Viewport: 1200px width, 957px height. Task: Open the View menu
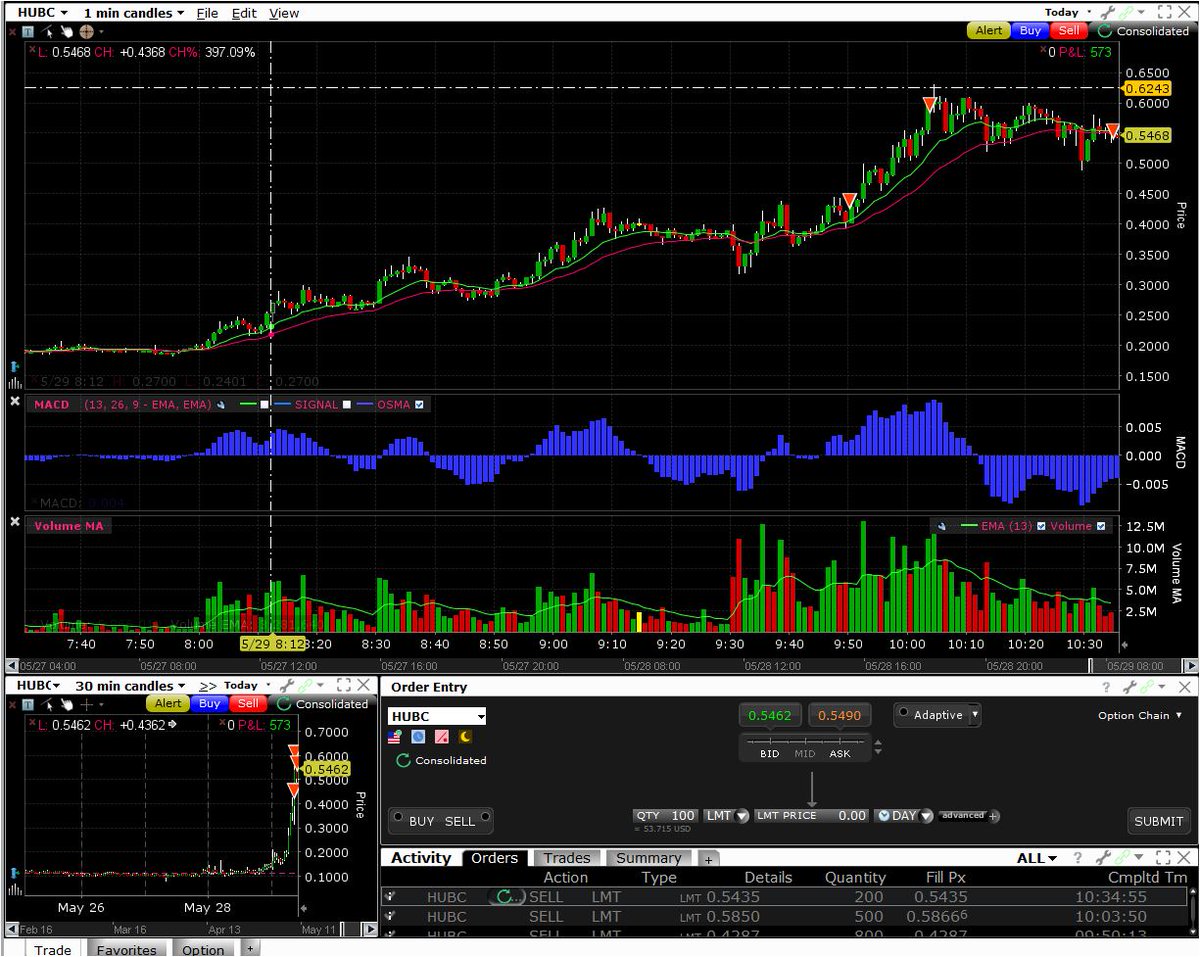(284, 13)
